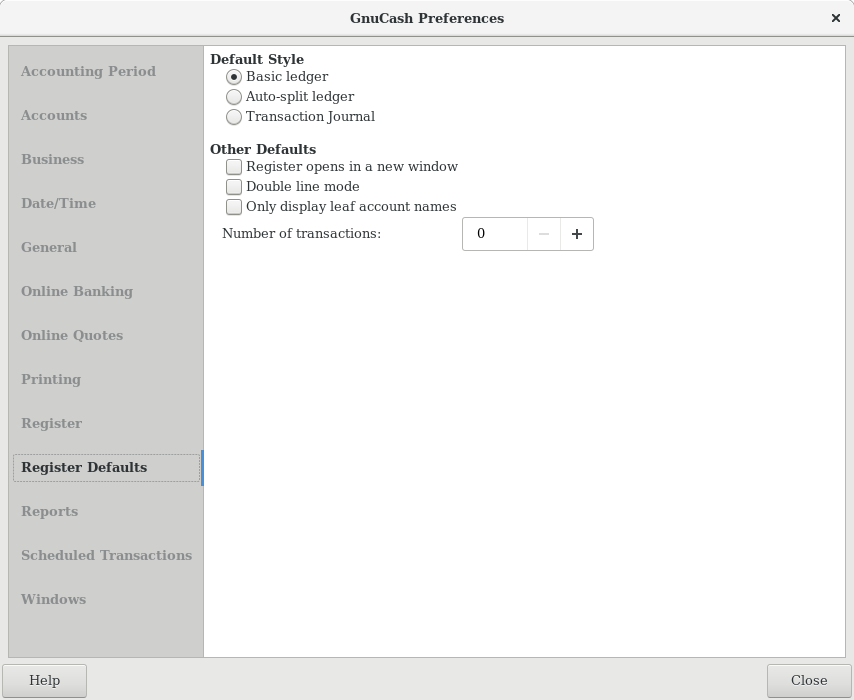Go to the Scheduled Transactions tab
854x700 pixels.
pos(106,556)
